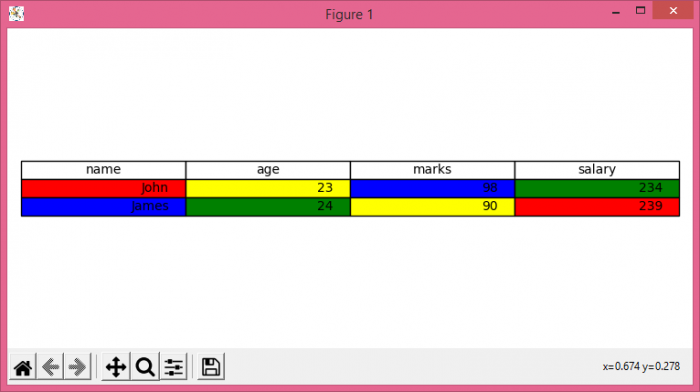The width and height of the screenshot is (700, 392).
Task: Click the yellow cell containing 23
Action: (268, 188)
